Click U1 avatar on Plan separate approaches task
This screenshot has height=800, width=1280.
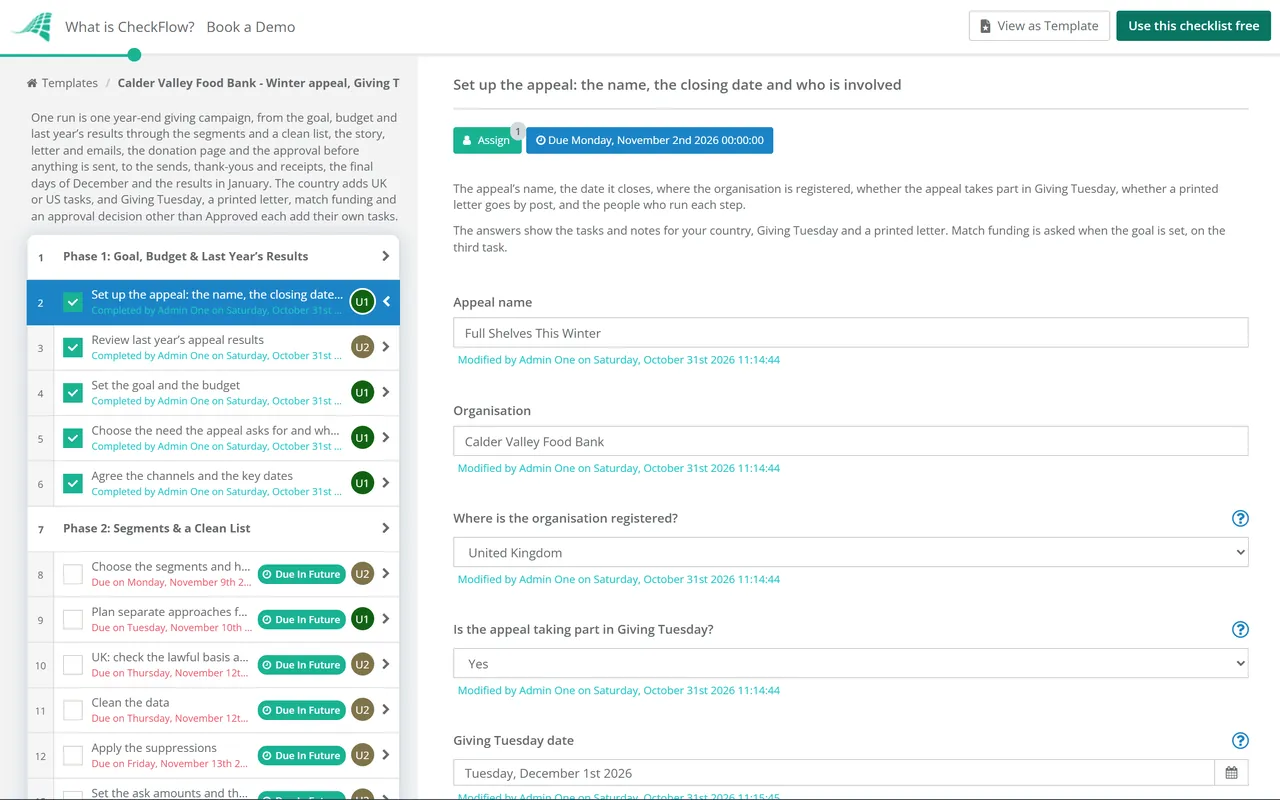[x=362, y=619]
